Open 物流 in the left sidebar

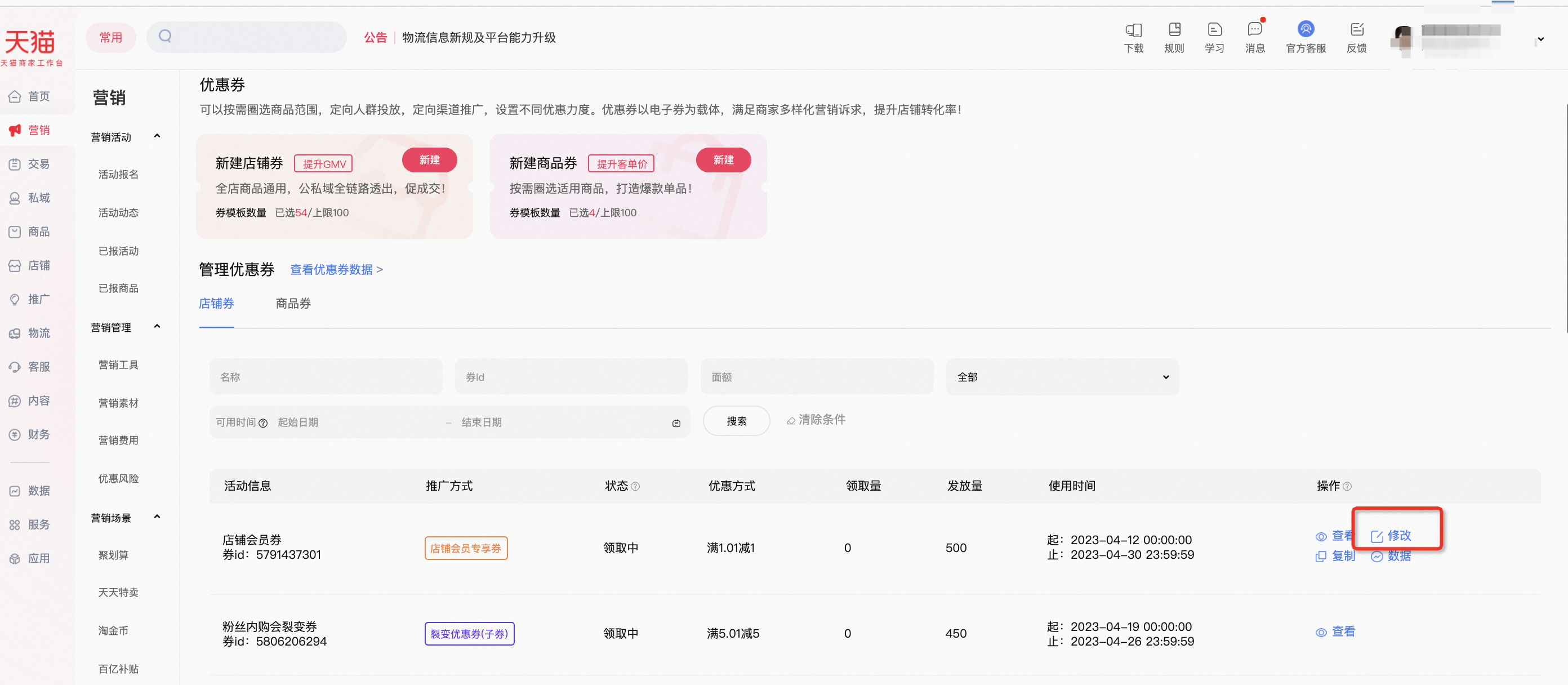pyautogui.click(x=29, y=333)
